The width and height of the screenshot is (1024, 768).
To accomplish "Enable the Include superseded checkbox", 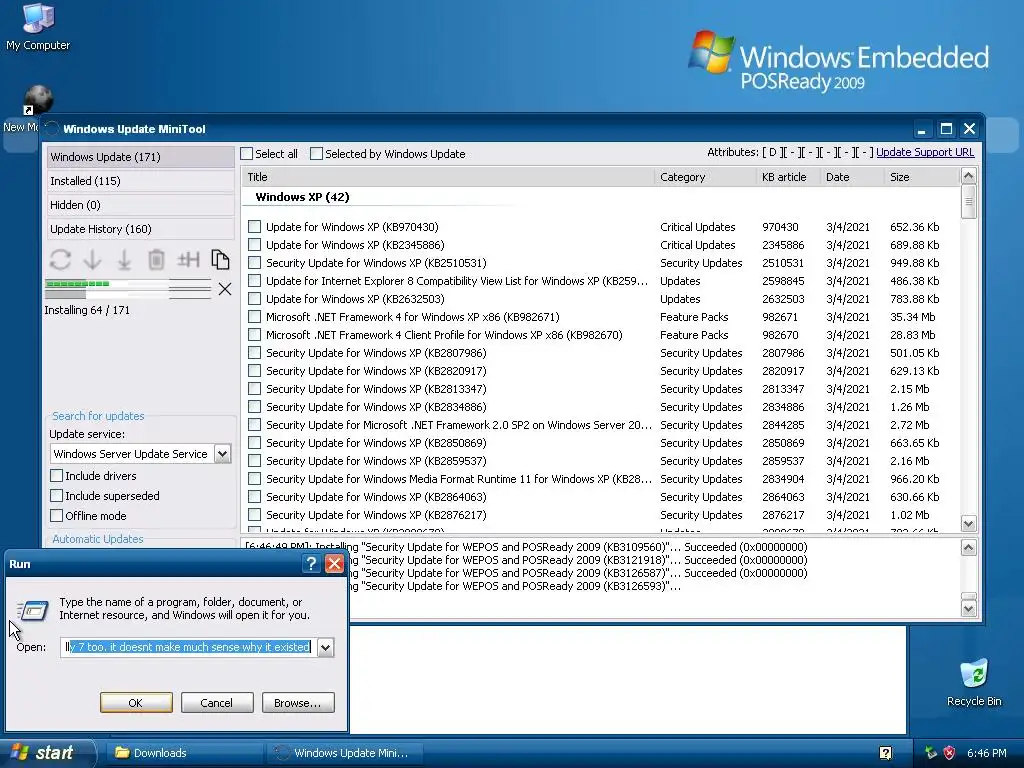I will click(57, 496).
